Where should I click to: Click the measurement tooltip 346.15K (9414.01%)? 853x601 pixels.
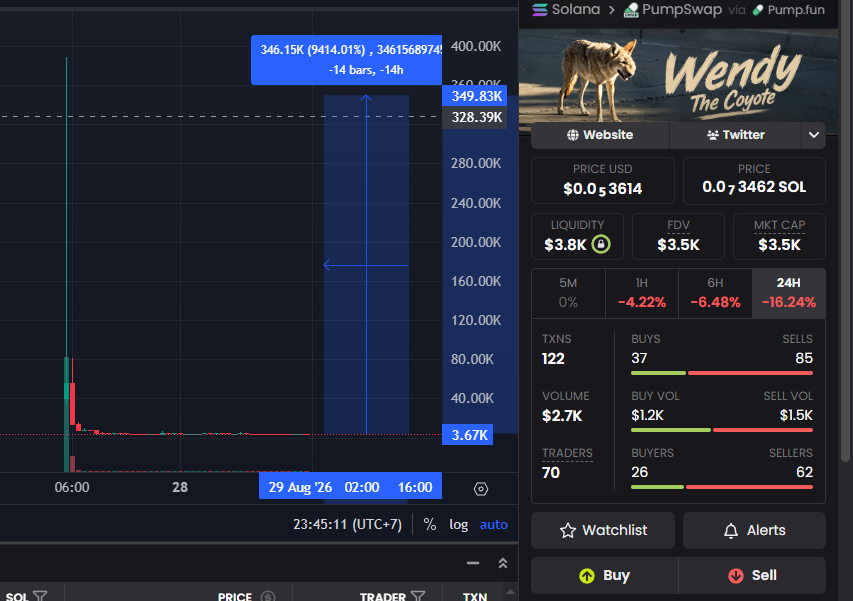[347, 60]
